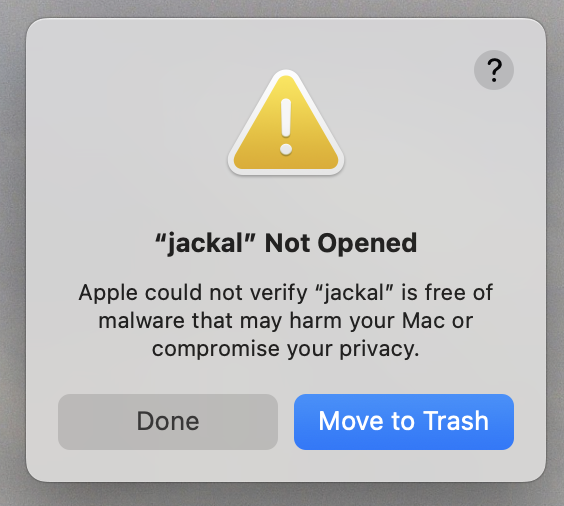Select the blue Move to Trash label
The width and height of the screenshot is (564, 506).
[x=404, y=421]
